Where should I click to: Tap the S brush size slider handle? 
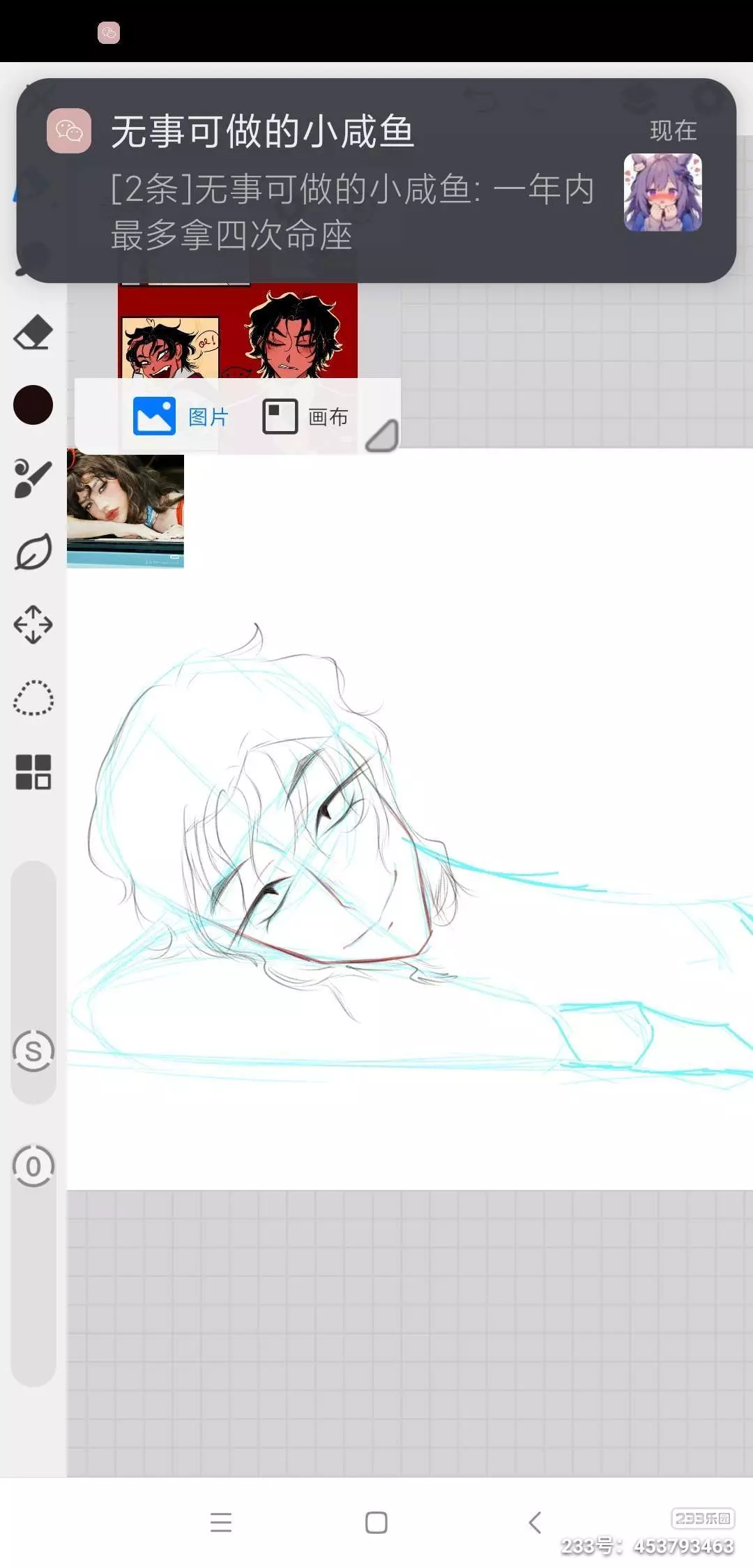click(33, 1050)
